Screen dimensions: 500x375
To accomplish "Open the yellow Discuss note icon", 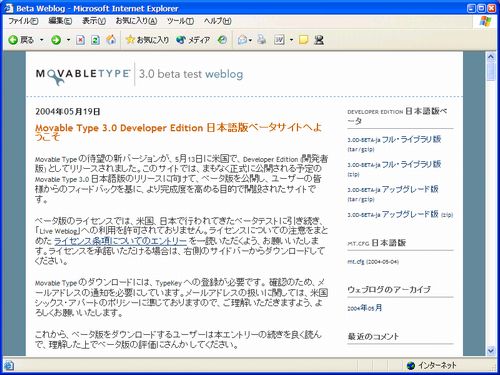I will click(x=303, y=40).
